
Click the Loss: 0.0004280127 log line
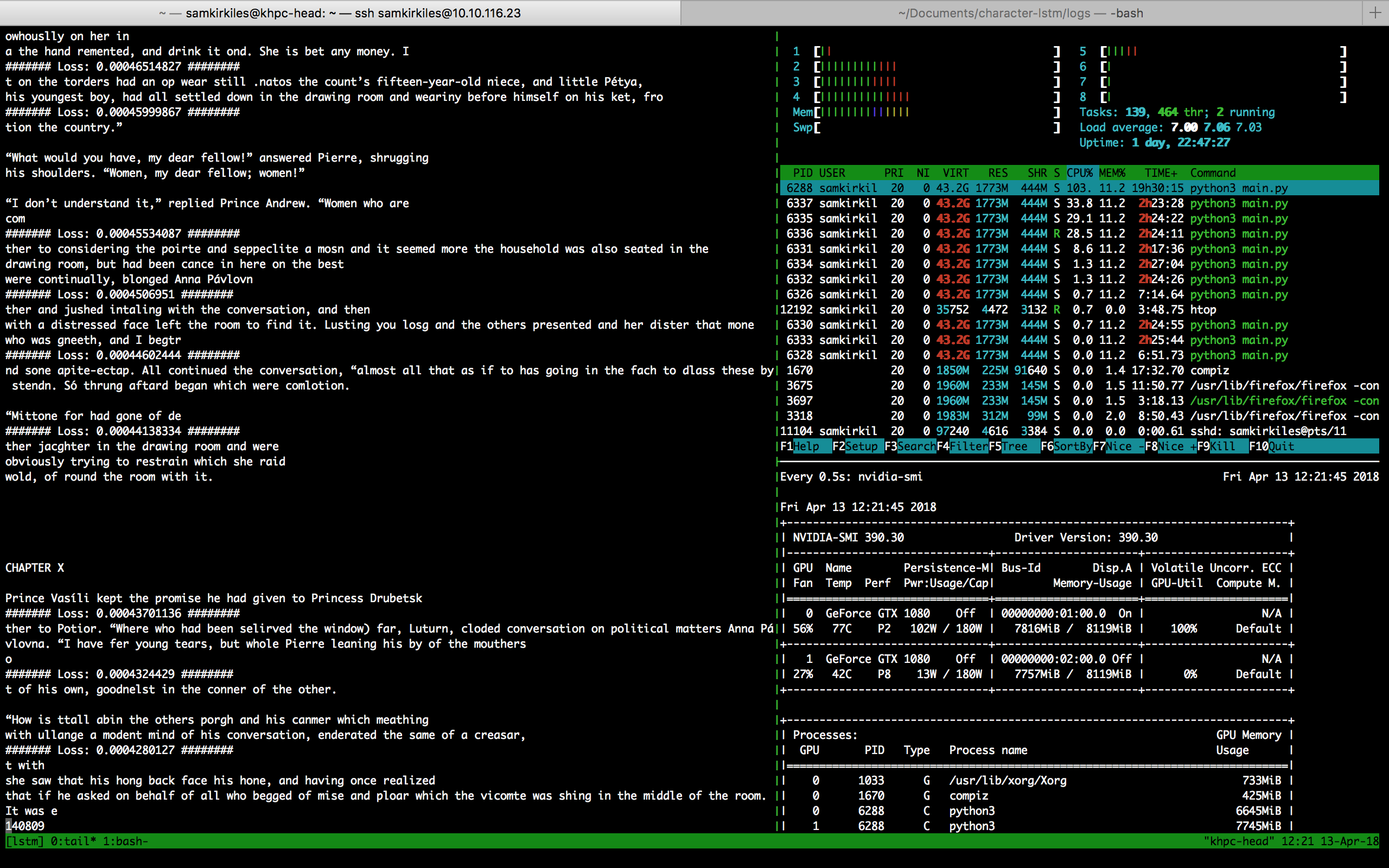tap(119, 750)
